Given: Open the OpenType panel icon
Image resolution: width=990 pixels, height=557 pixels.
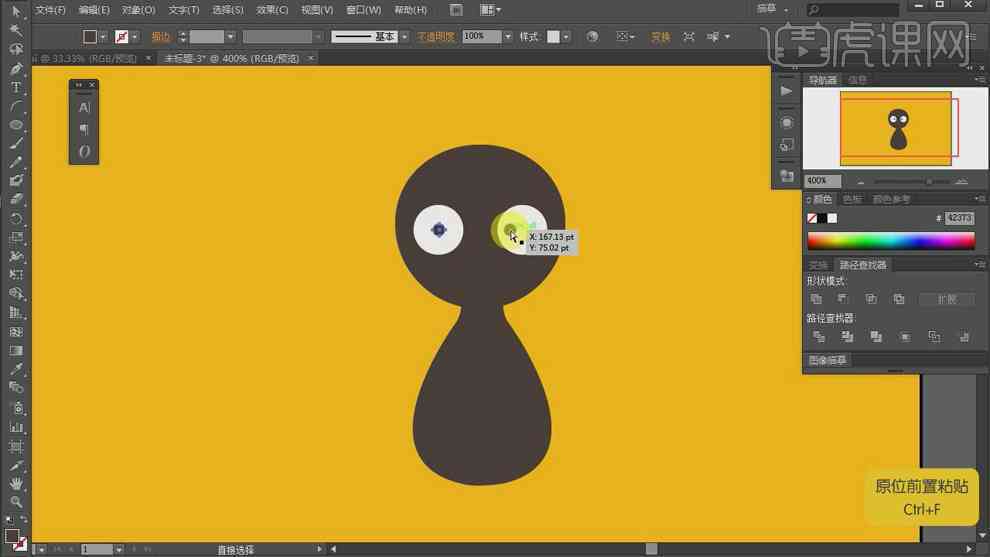Looking at the screenshot, I should pyautogui.click(x=84, y=152).
